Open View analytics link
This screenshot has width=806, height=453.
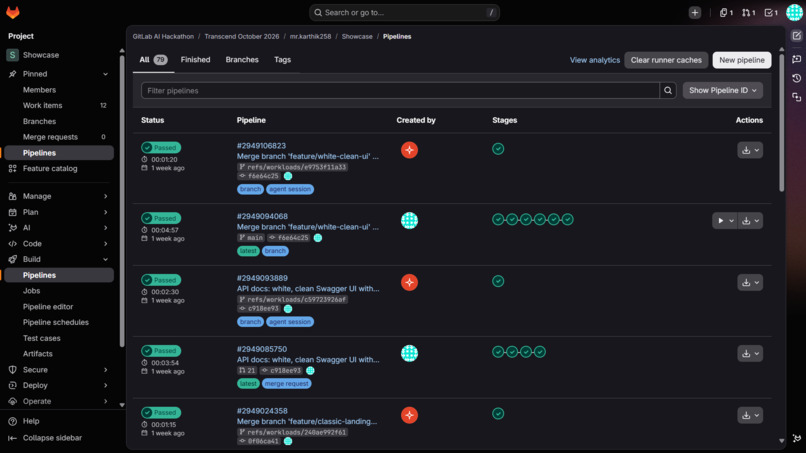click(595, 60)
